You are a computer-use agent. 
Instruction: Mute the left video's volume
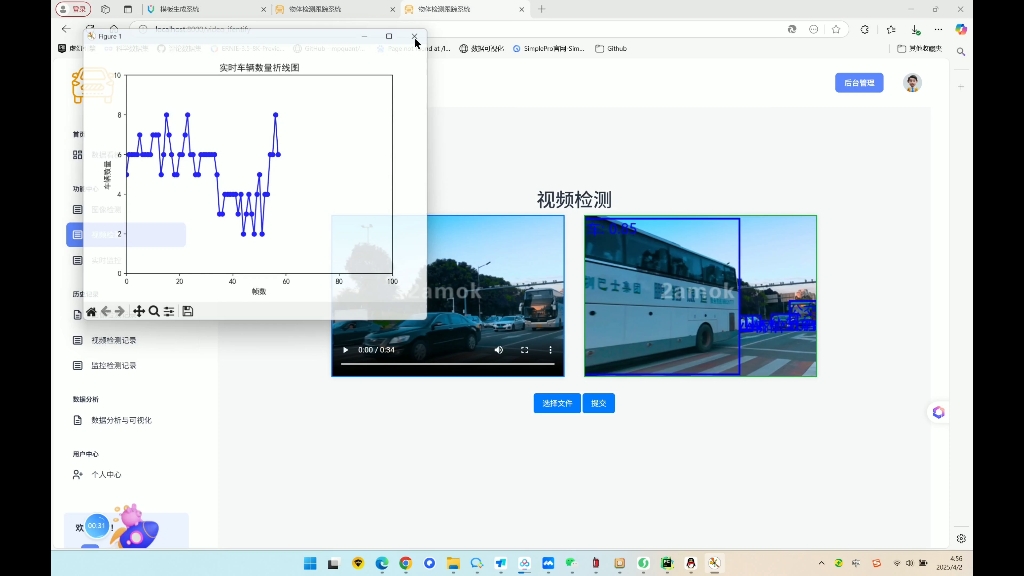point(499,350)
